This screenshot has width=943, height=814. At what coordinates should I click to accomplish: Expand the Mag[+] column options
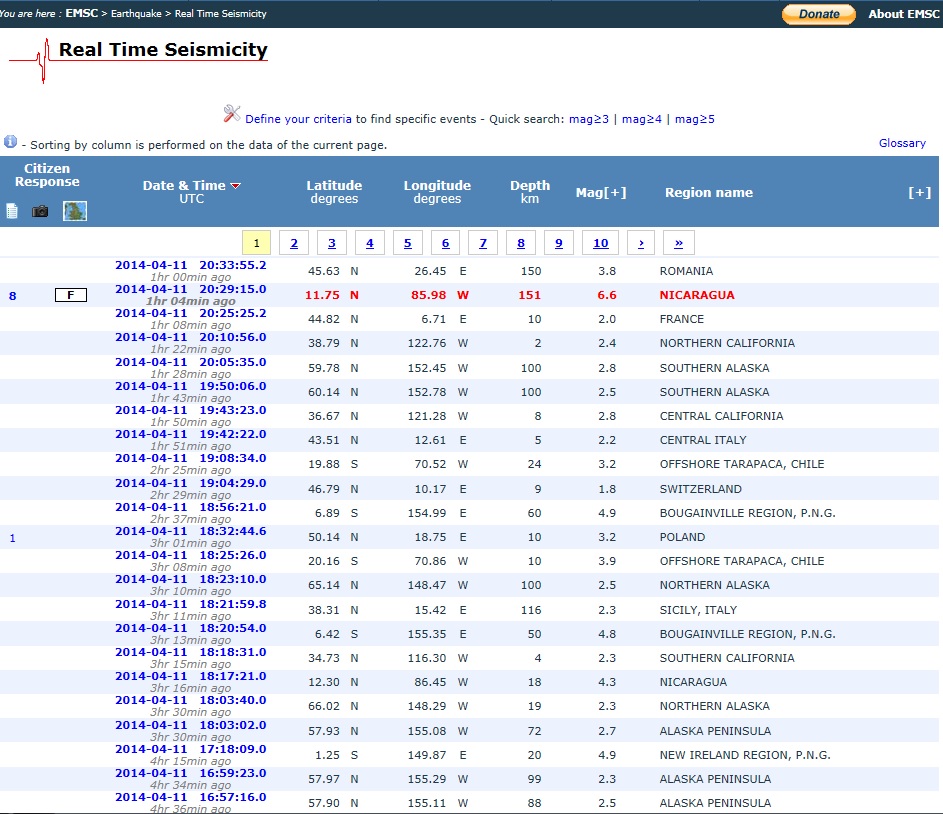point(601,192)
